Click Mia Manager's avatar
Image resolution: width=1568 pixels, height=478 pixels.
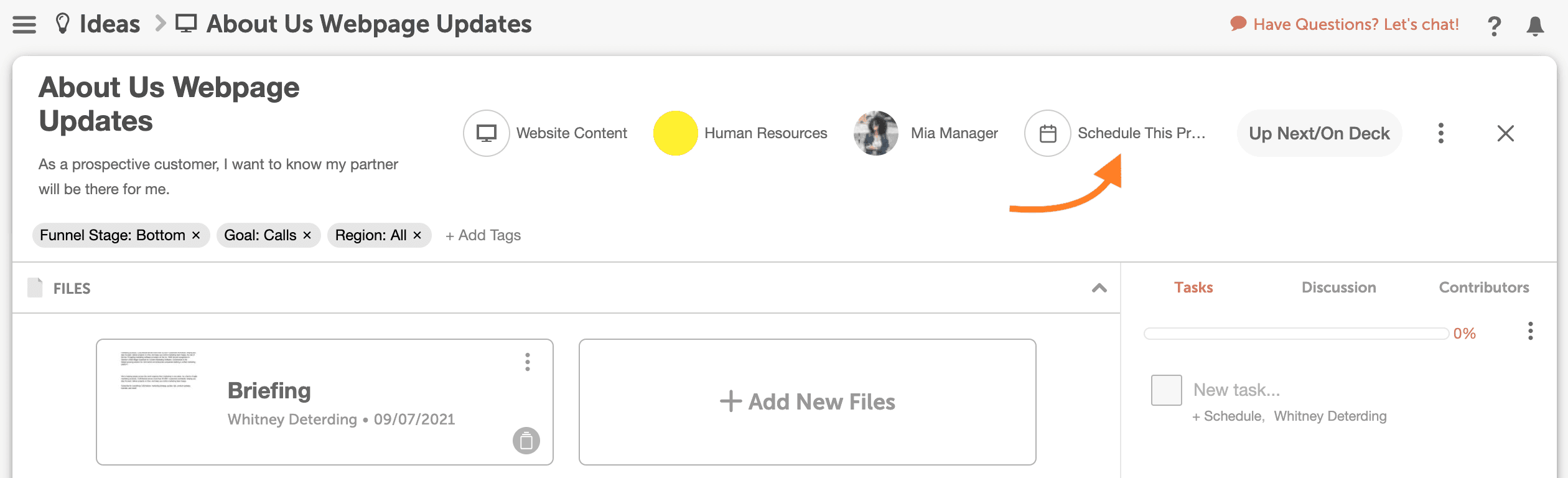[x=876, y=133]
